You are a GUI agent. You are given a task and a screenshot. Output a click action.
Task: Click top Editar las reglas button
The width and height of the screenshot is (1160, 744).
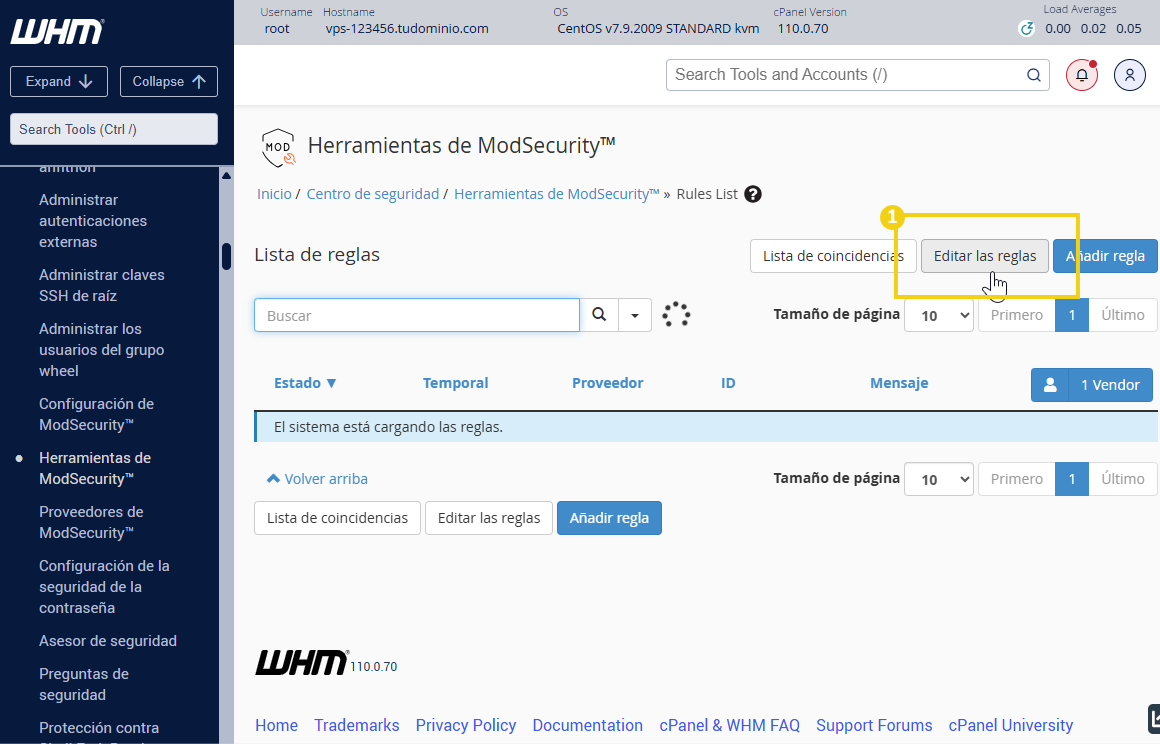coord(985,256)
